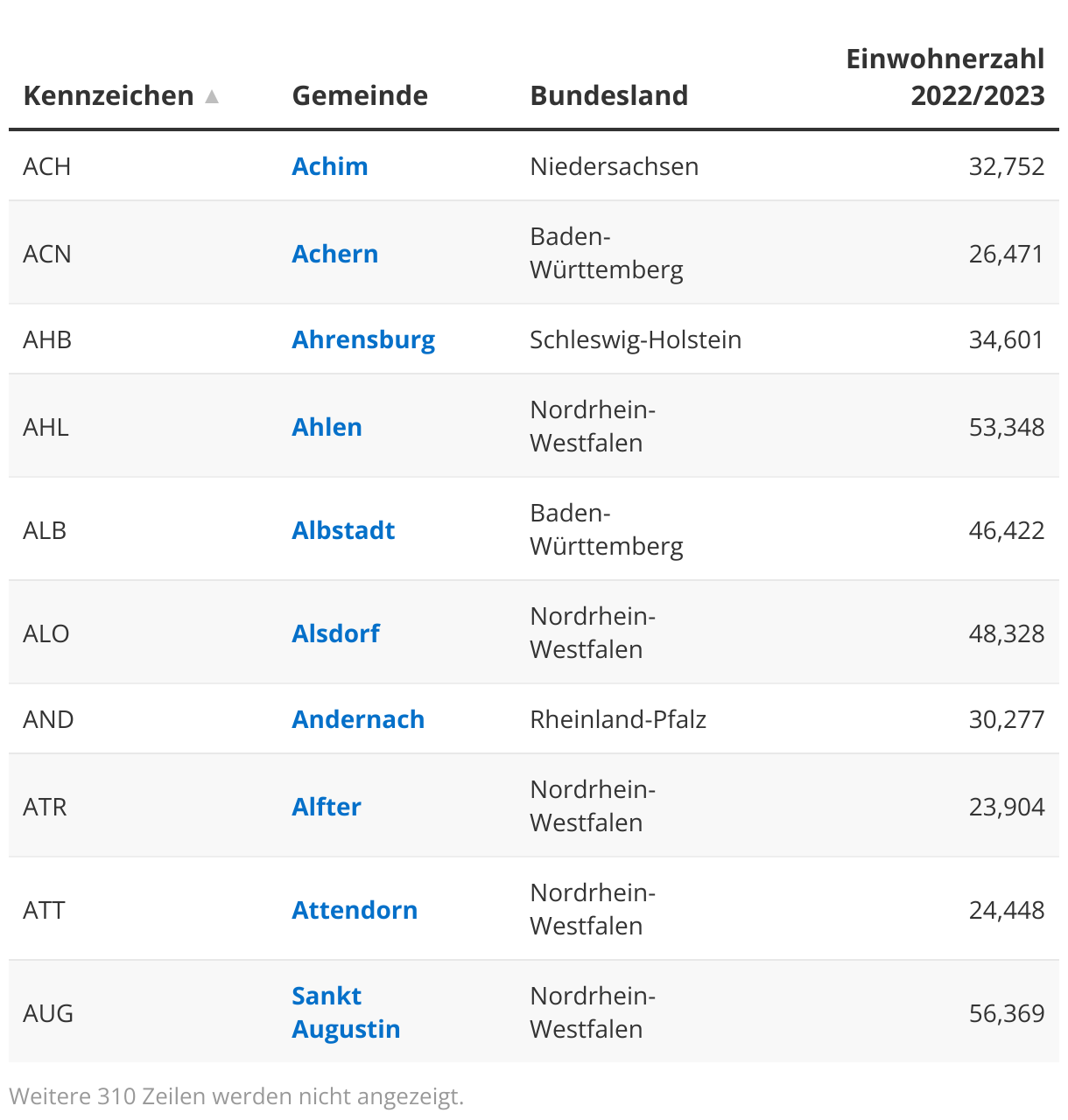The width and height of the screenshot is (1068, 1120).
Task: Sort by Einwohnerzahl 2022/2023 header
Action: (x=945, y=77)
